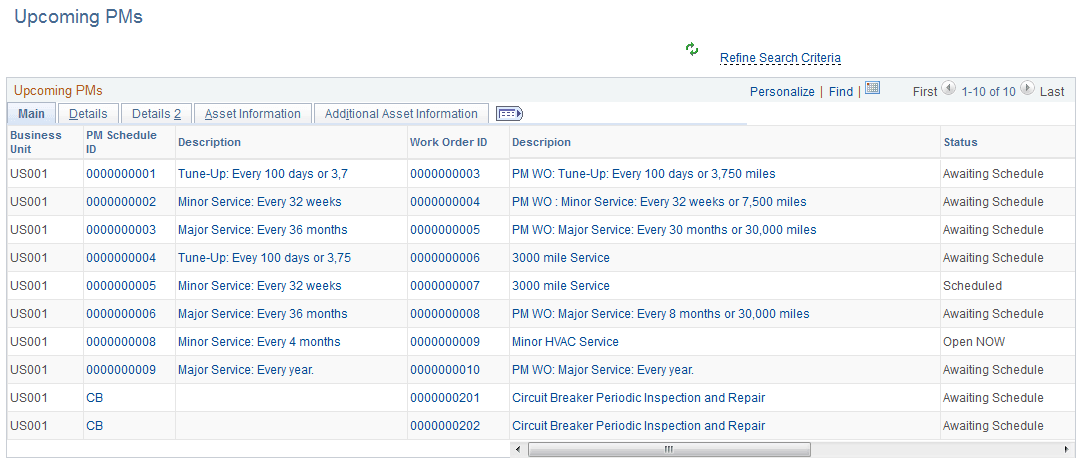The width and height of the screenshot is (1084, 466).
Task: Go to previous rows arrow icon
Action: coord(948,88)
